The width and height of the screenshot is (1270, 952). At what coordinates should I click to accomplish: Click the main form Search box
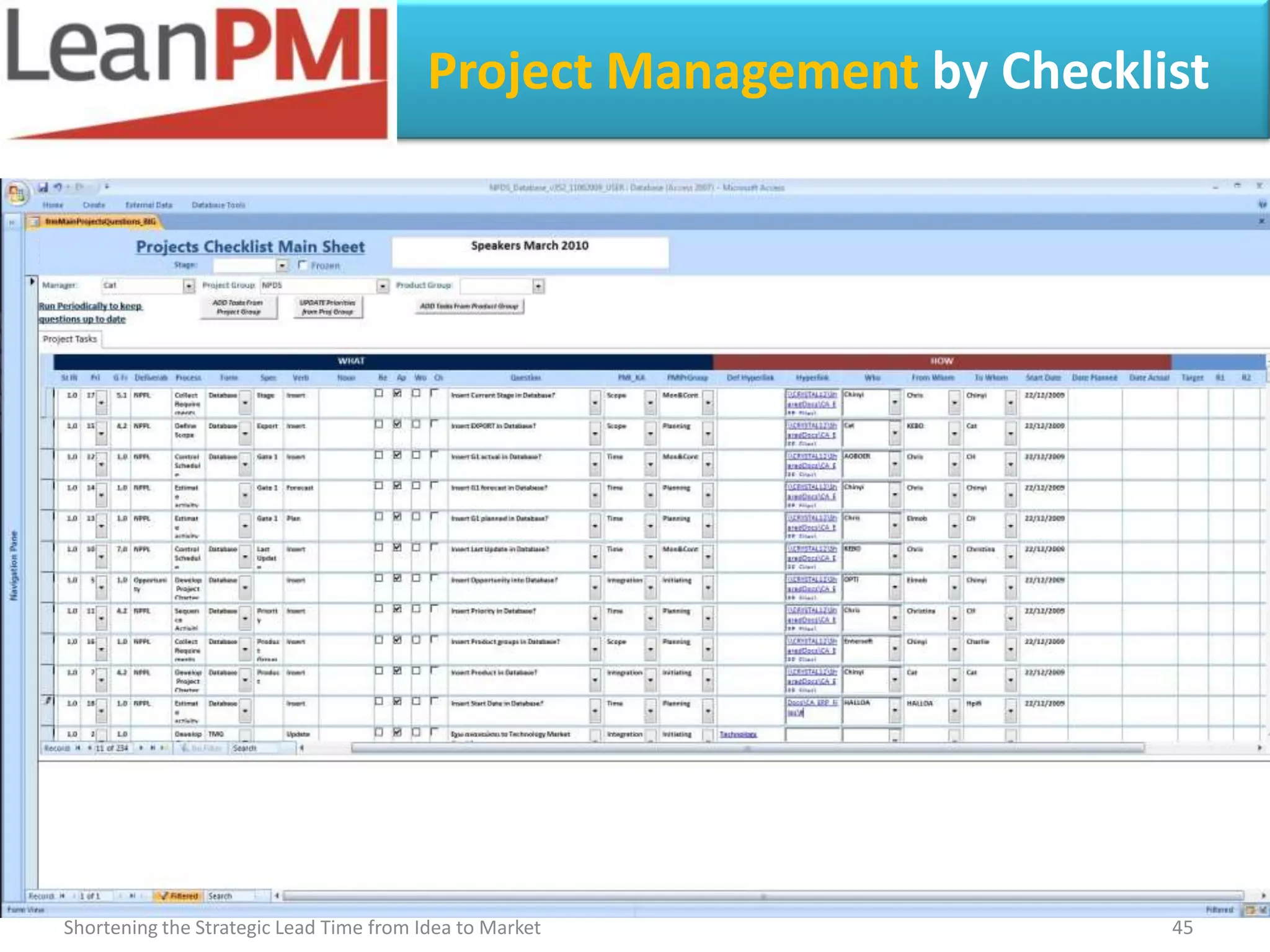pyautogui.click(x=238, y=896)
